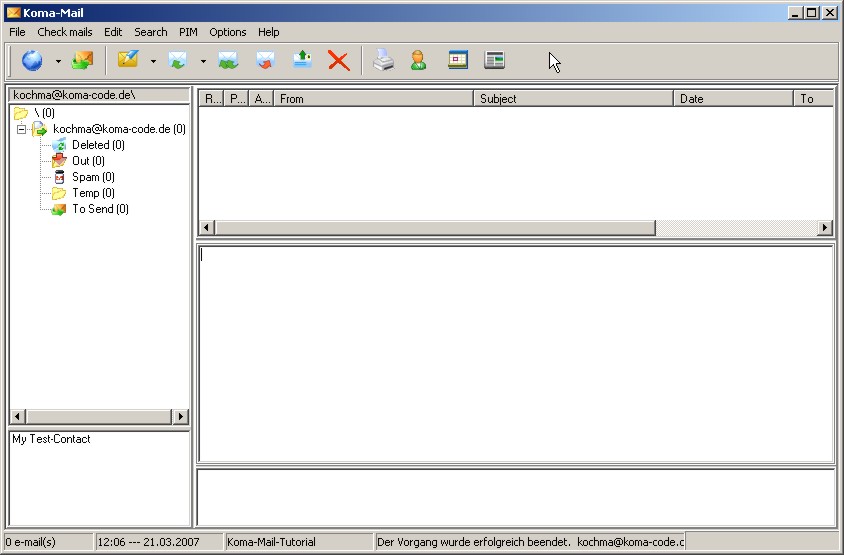Open the dropdown arrow beside the globe icon
Image resolution: width=844 pixels, height=555 pixels.
58,61
